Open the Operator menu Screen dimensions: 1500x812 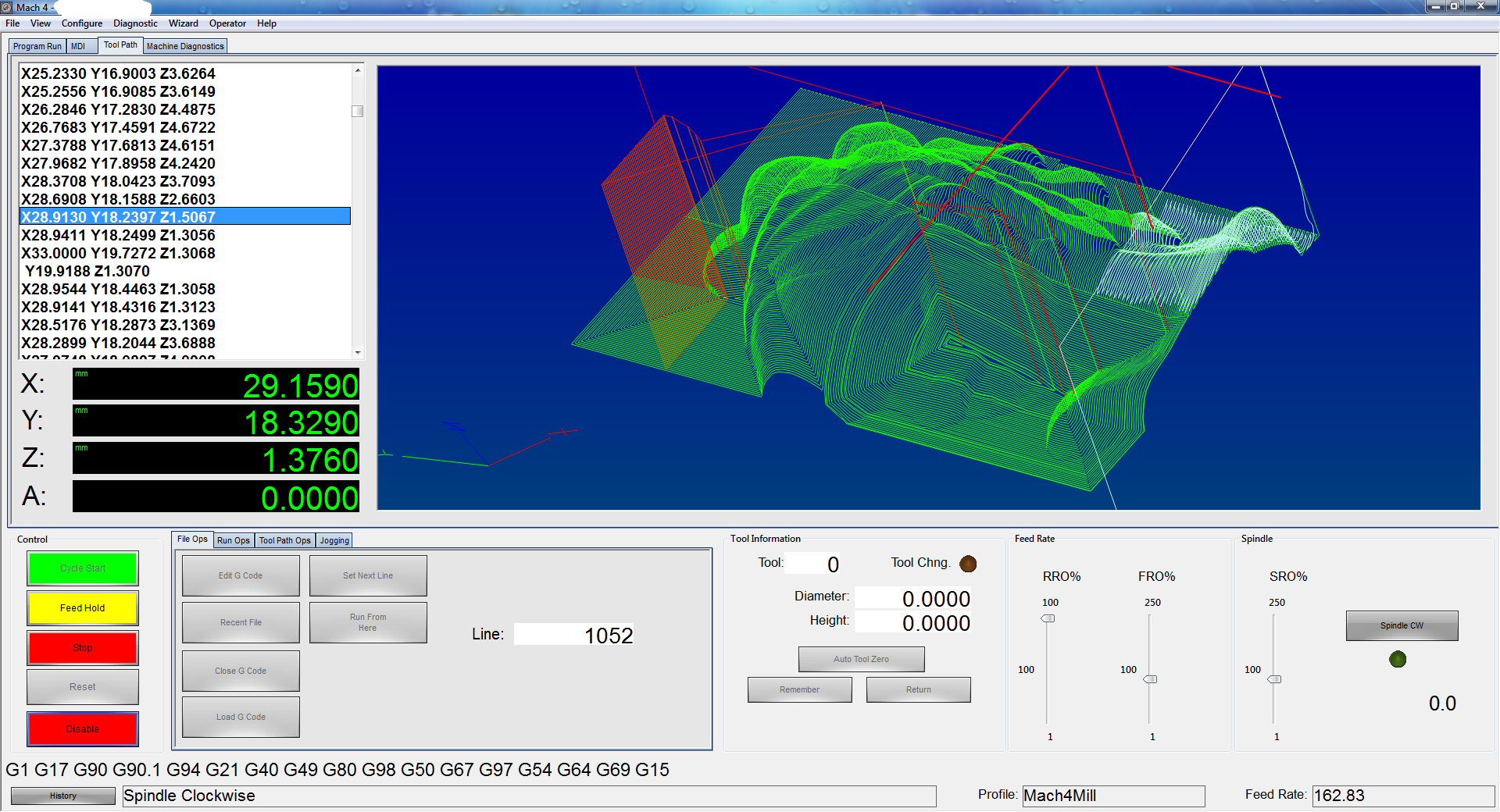point(227,23)
